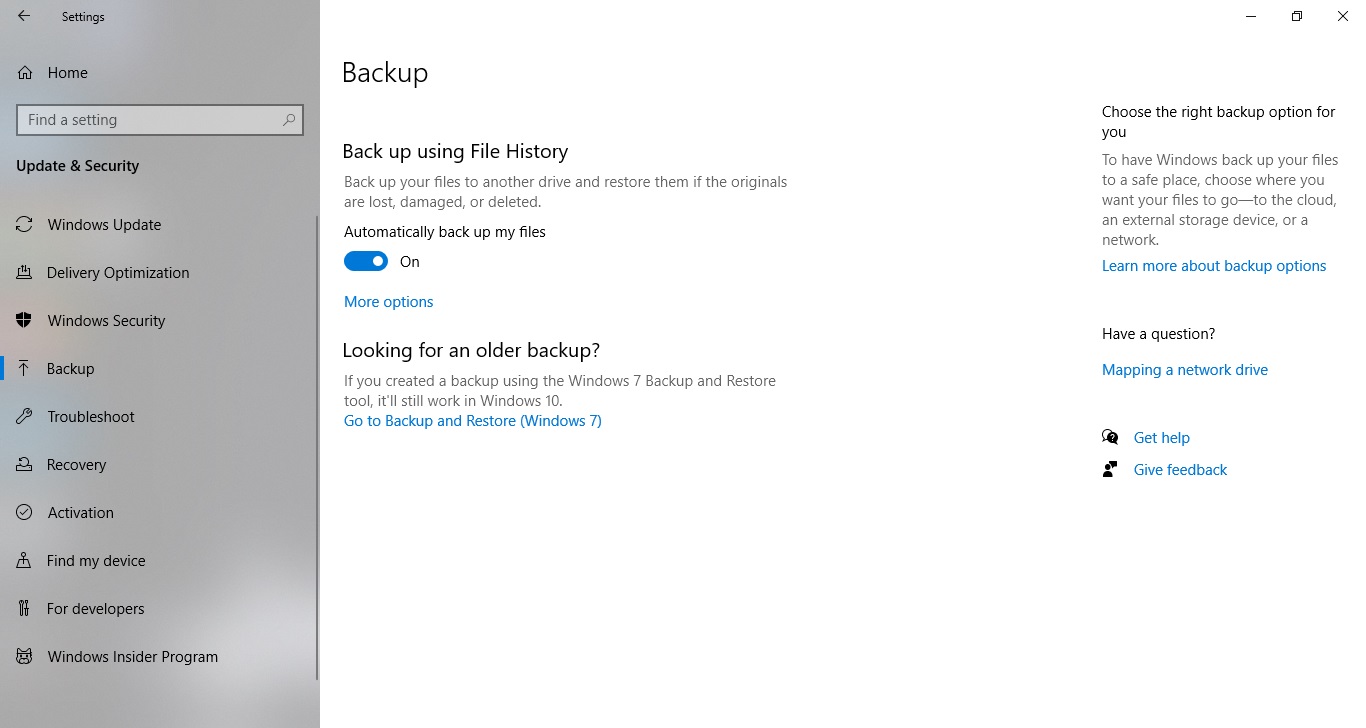
Task: Open Mapping a network drive help link
Action: click(x=1185, y=370)
